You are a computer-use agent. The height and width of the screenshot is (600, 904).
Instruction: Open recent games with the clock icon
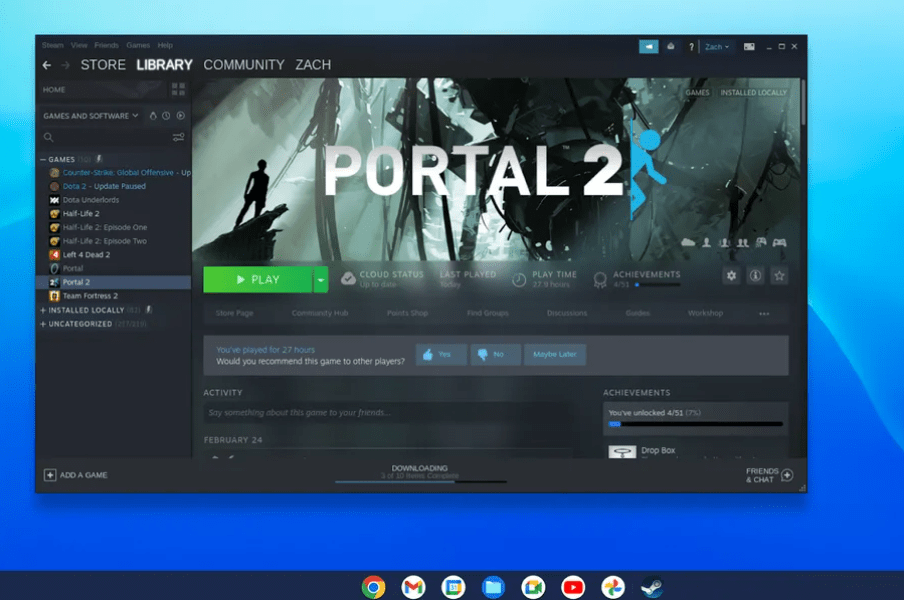click(x=165, y=115)
